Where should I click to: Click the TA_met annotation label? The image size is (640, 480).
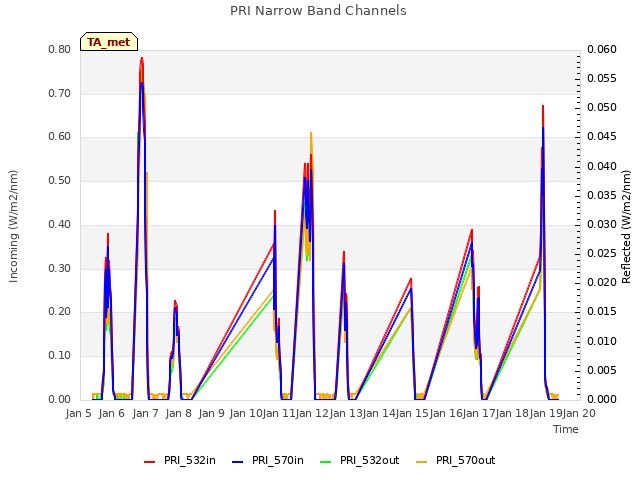pos(109,42)
